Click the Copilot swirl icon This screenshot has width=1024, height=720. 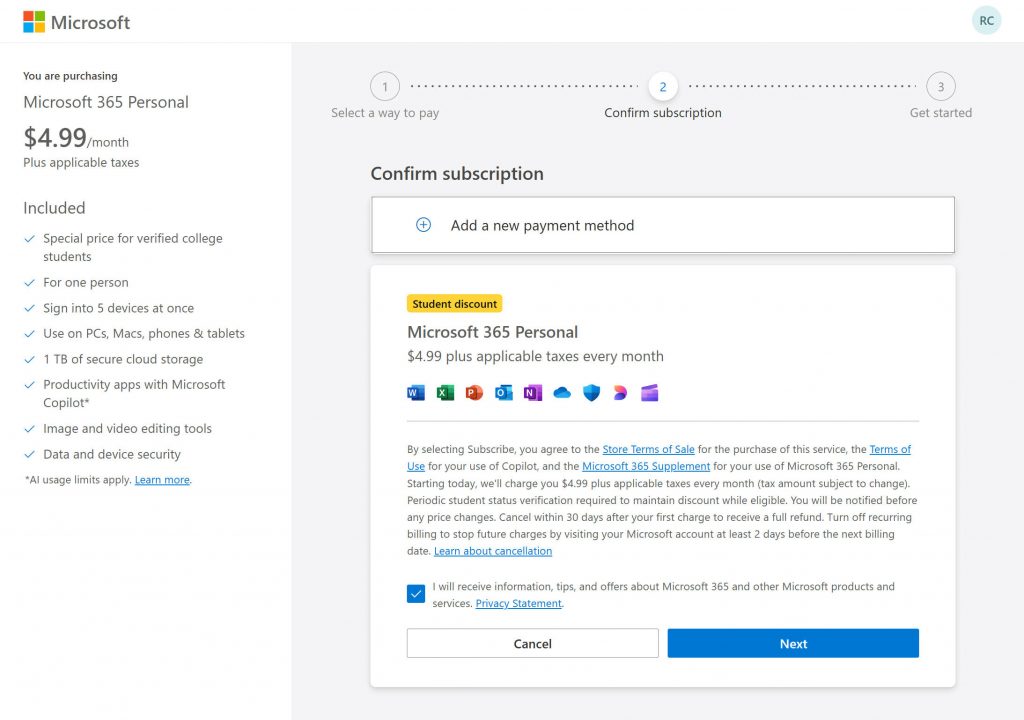click(x=621, y=392)
